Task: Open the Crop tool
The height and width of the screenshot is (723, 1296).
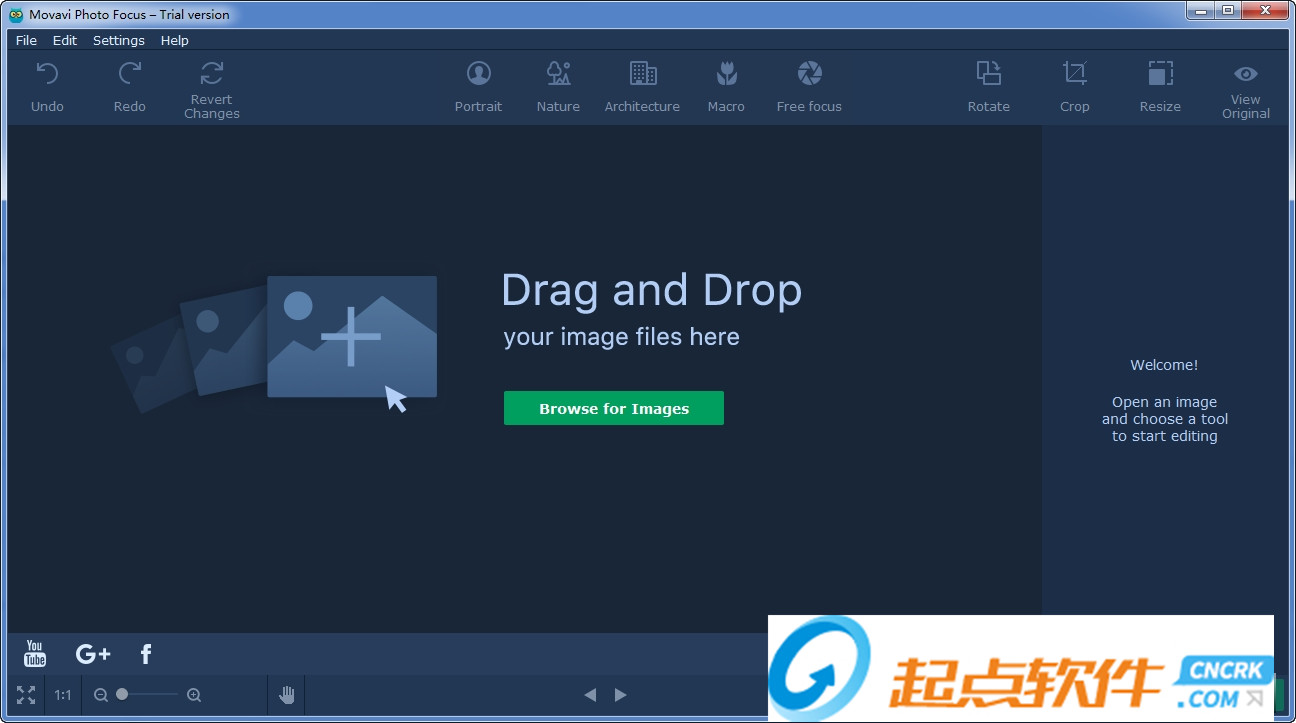Action: (x=1074, y=85)
